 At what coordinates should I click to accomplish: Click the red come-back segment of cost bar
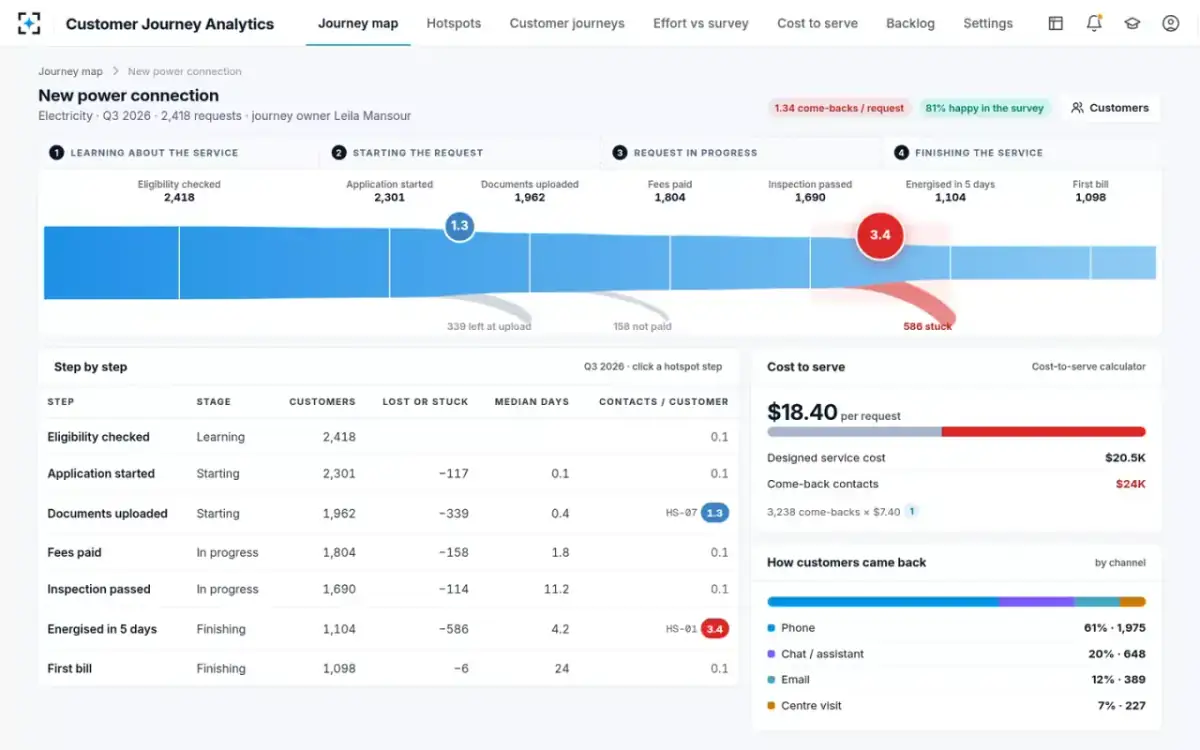point(1043,432)
